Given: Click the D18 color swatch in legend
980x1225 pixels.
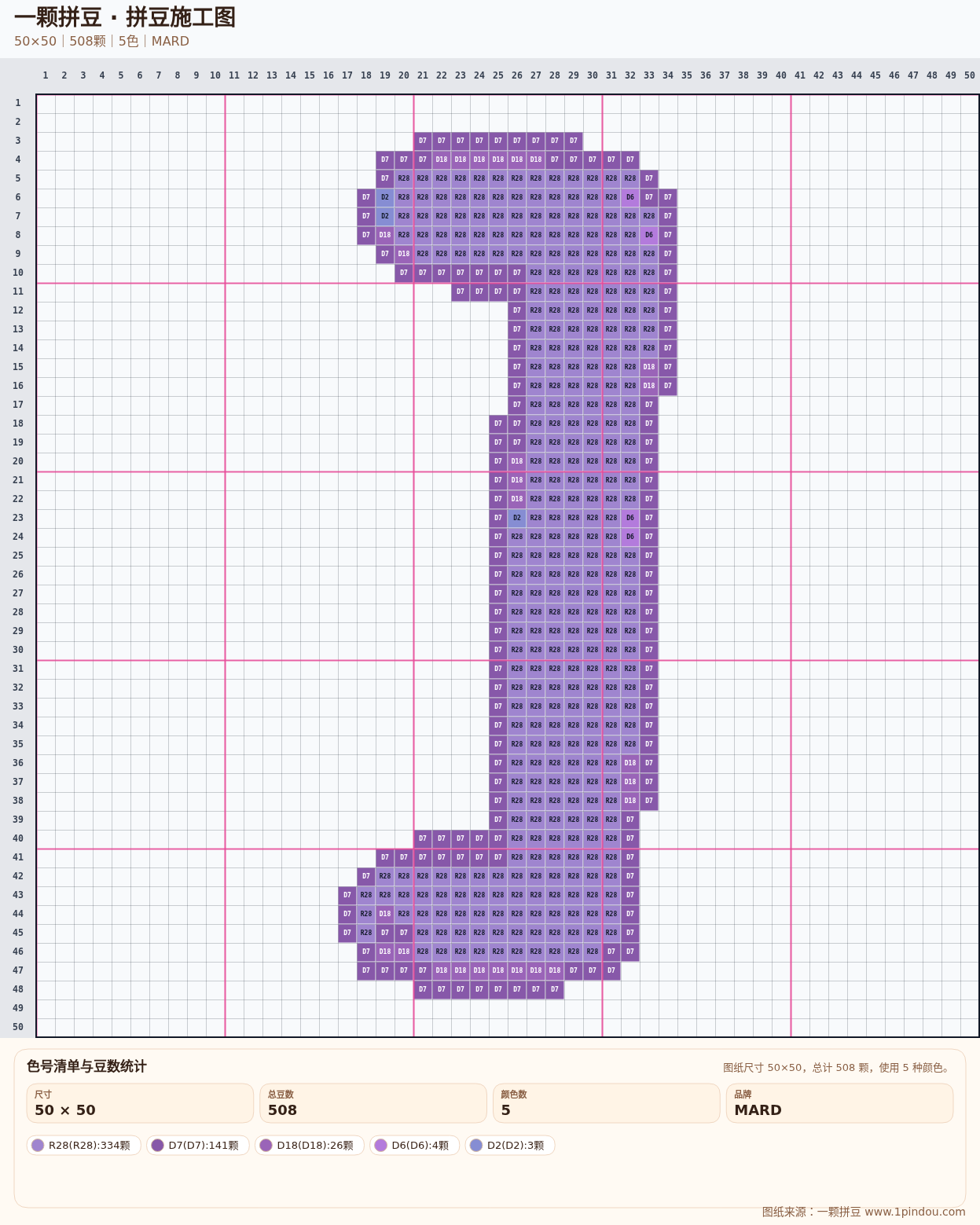Looking at the screenshot, I should [266, 1145].
